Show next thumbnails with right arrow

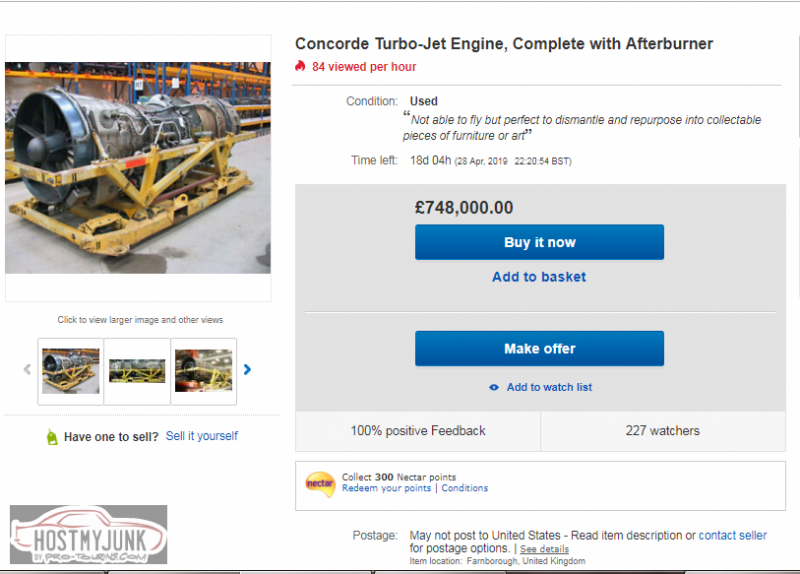tap(247, 370)
